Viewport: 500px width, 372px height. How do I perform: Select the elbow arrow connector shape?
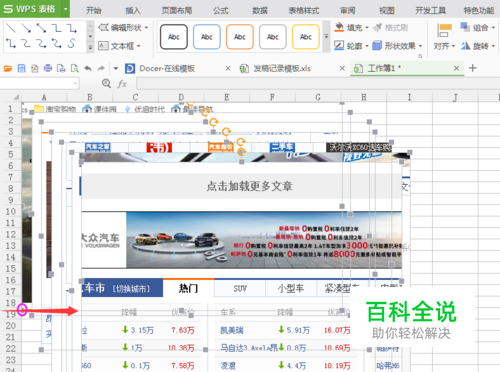click(x=72, y=28)
